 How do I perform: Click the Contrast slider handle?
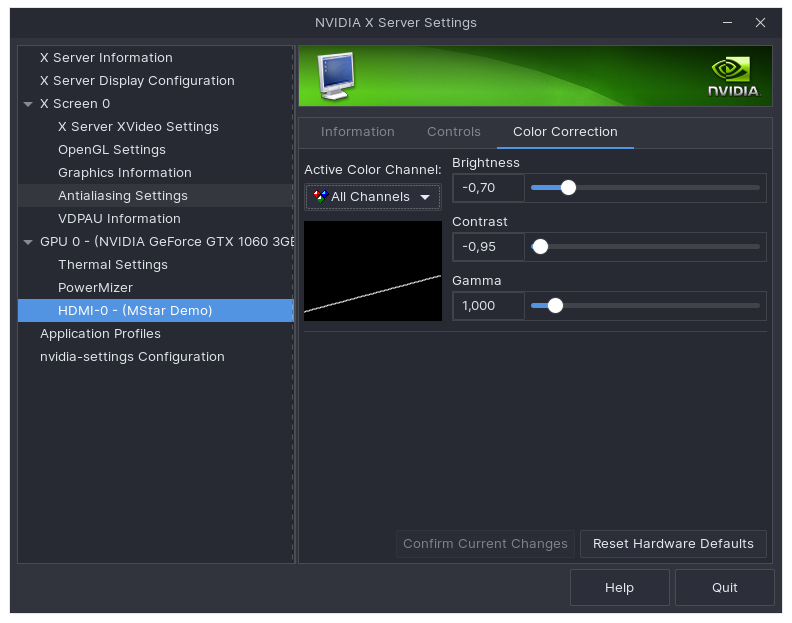click(540, 246)
